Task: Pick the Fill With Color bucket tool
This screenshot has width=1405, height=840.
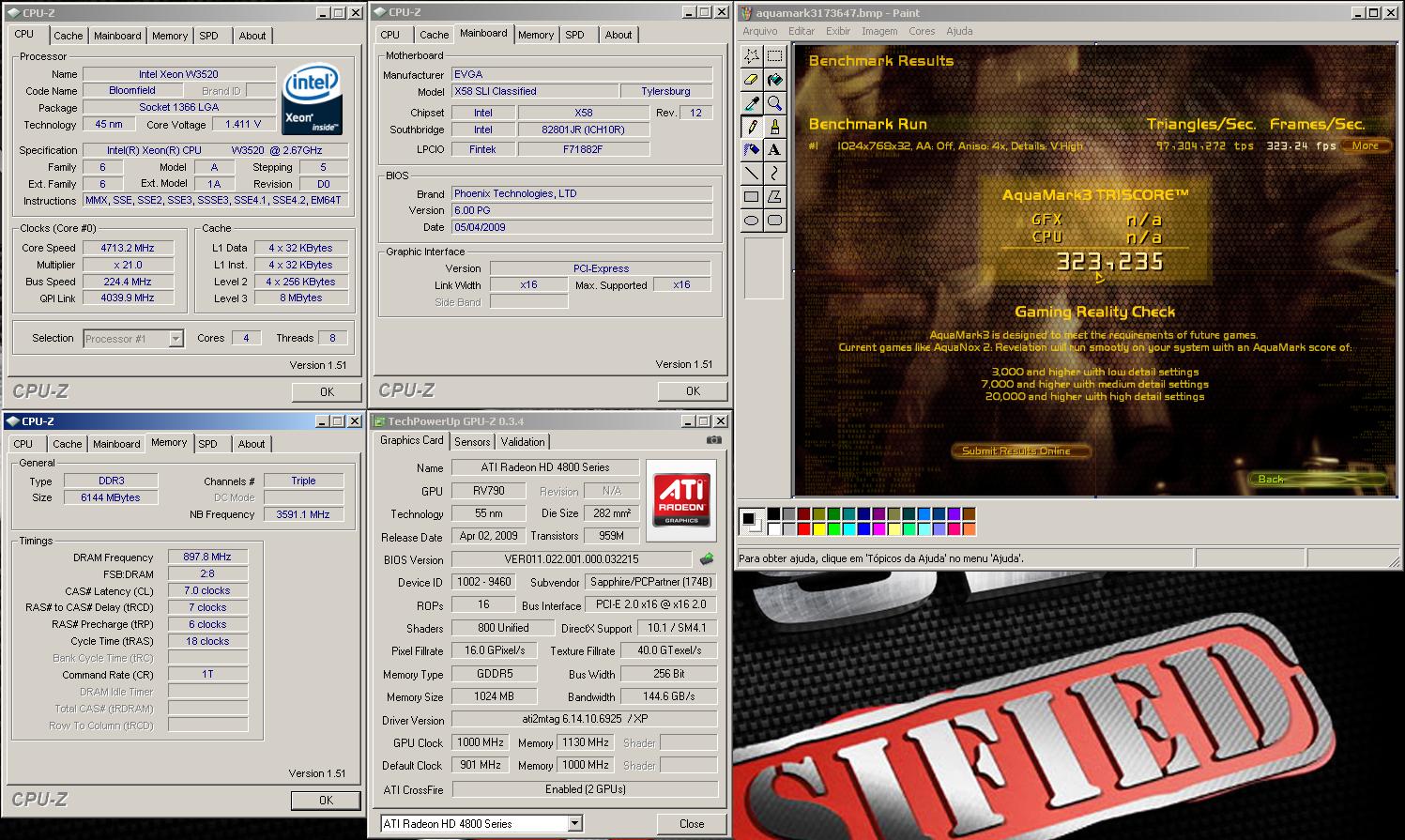Action: tap(774, 80)
